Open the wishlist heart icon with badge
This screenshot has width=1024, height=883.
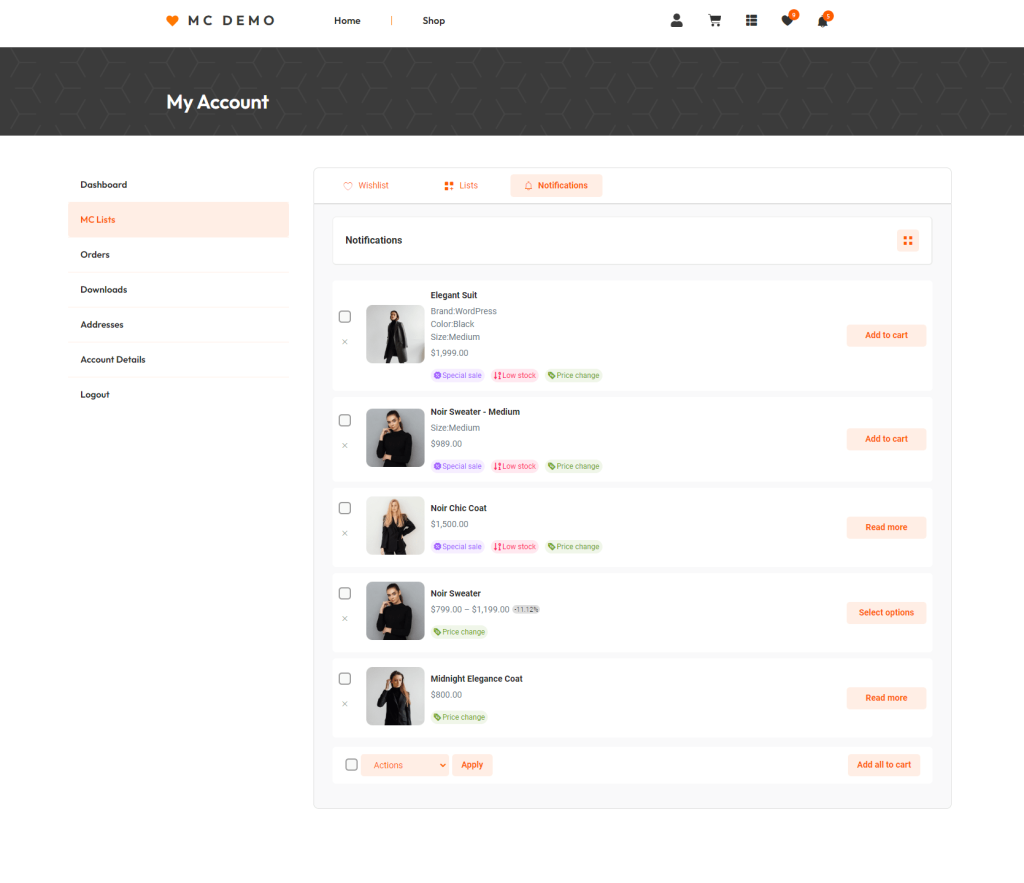pyautogui.click(x=788, y=20)
